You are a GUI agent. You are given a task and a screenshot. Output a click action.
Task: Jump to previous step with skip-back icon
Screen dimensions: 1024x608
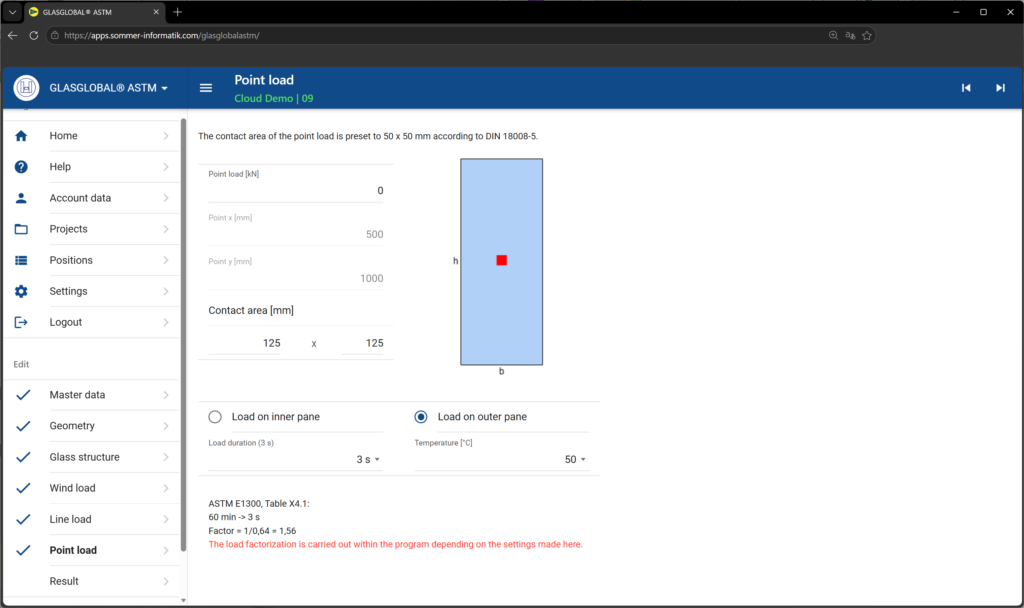pos(966,88)
